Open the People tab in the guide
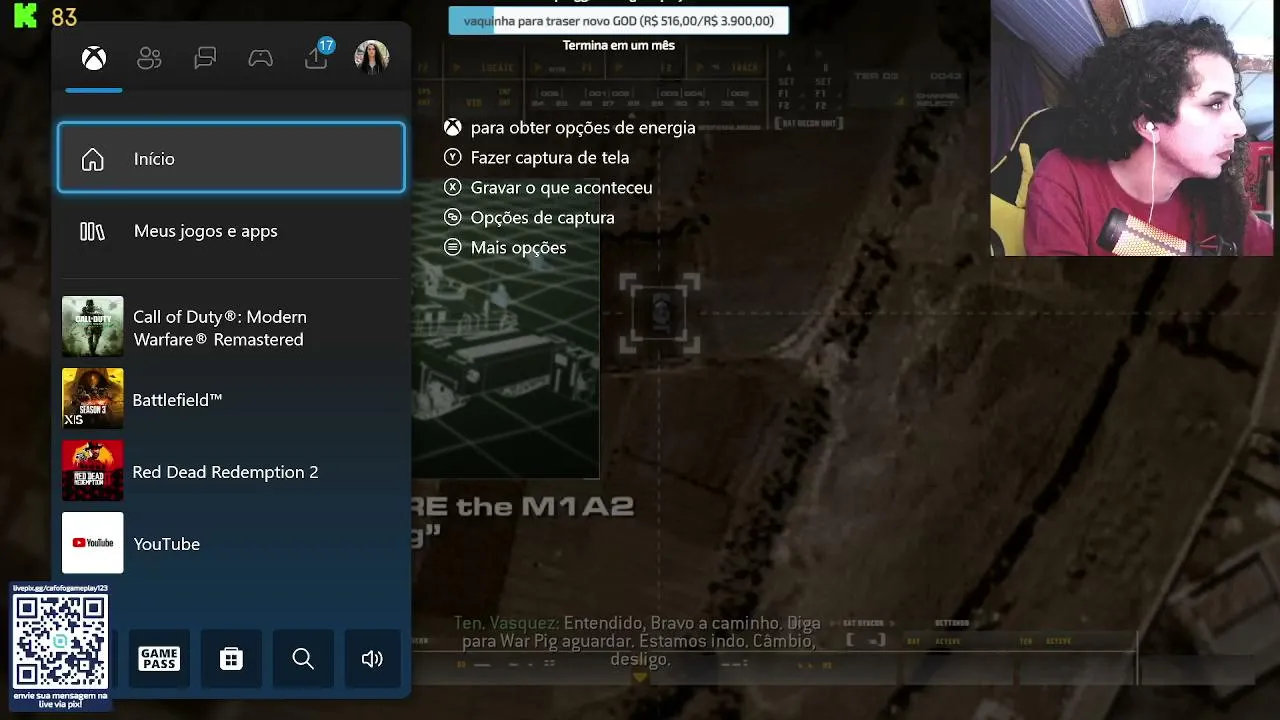Viewport: 1280px width, 720px height. point(149,58)
